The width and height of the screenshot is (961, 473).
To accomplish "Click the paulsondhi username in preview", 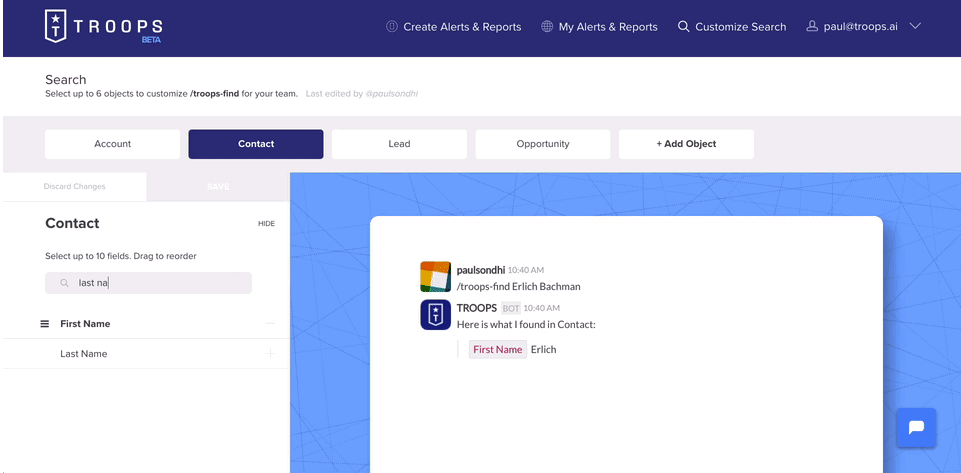I will tap(480, 270).
